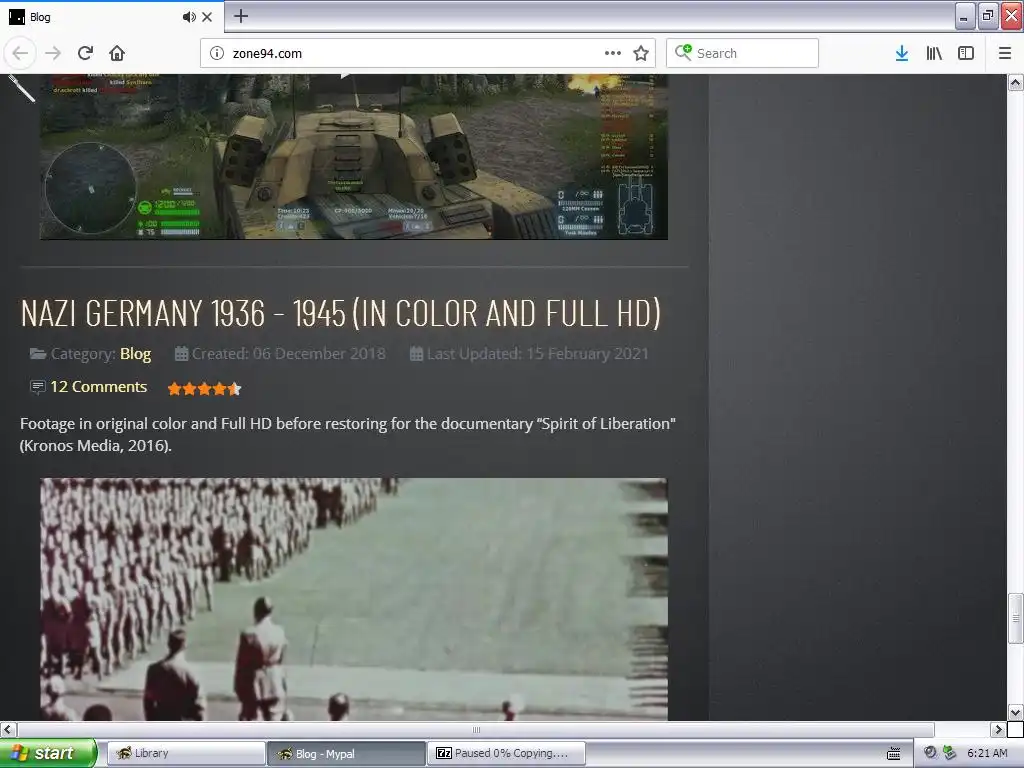Viewport: 1024px width, 768px height.
Task: Switch to Blog - Mypal taskbar button
Action: (x=346, y=754)
